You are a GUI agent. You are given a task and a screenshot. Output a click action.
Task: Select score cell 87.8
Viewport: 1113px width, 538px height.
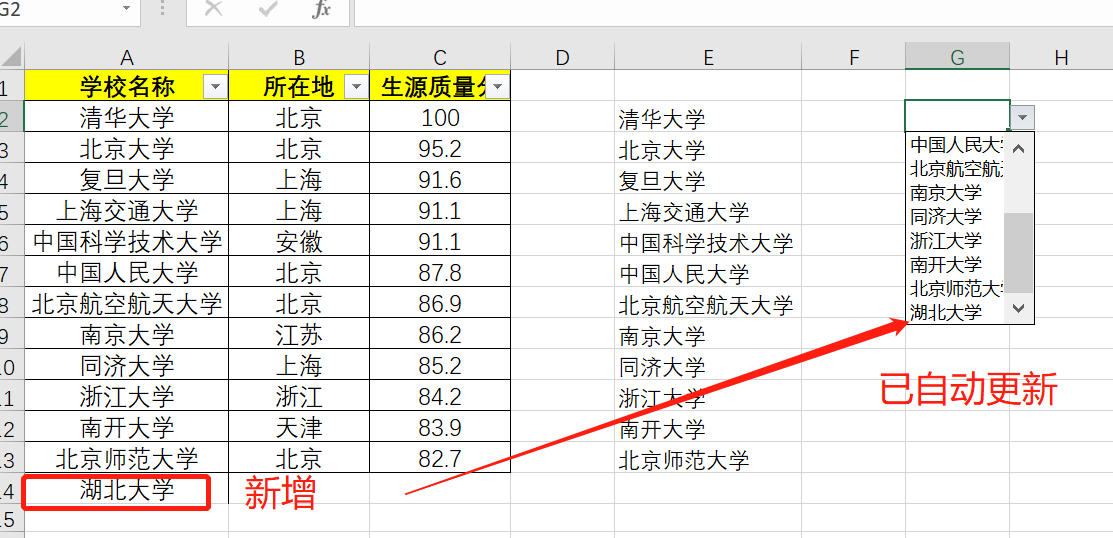pos(440,272)
